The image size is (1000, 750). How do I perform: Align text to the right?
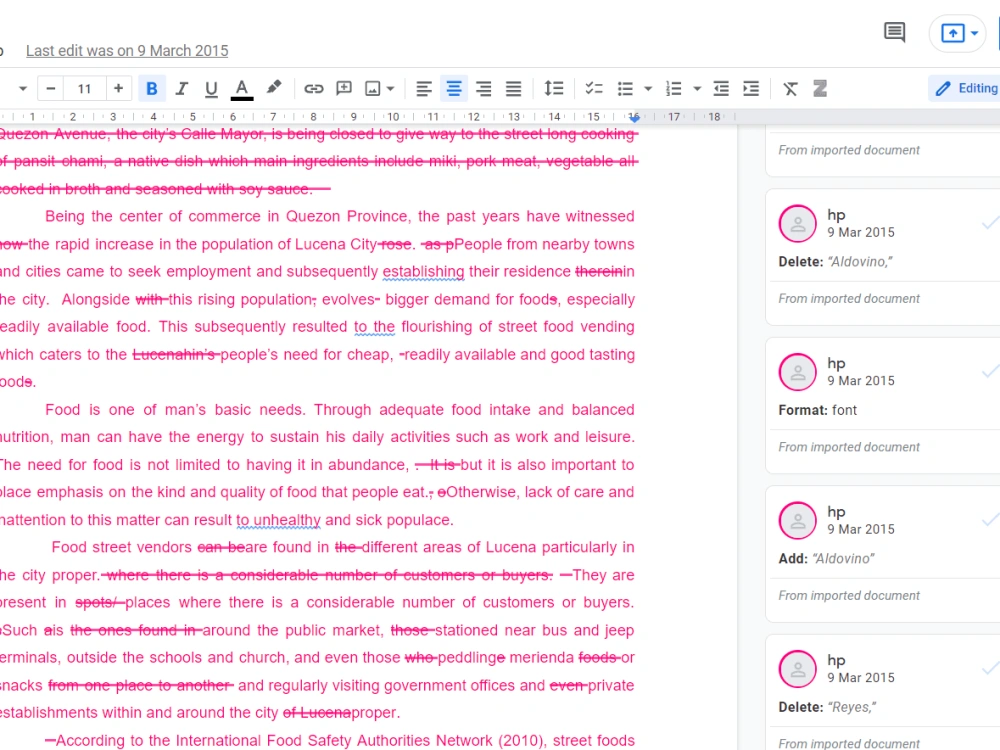coord(484,88)
